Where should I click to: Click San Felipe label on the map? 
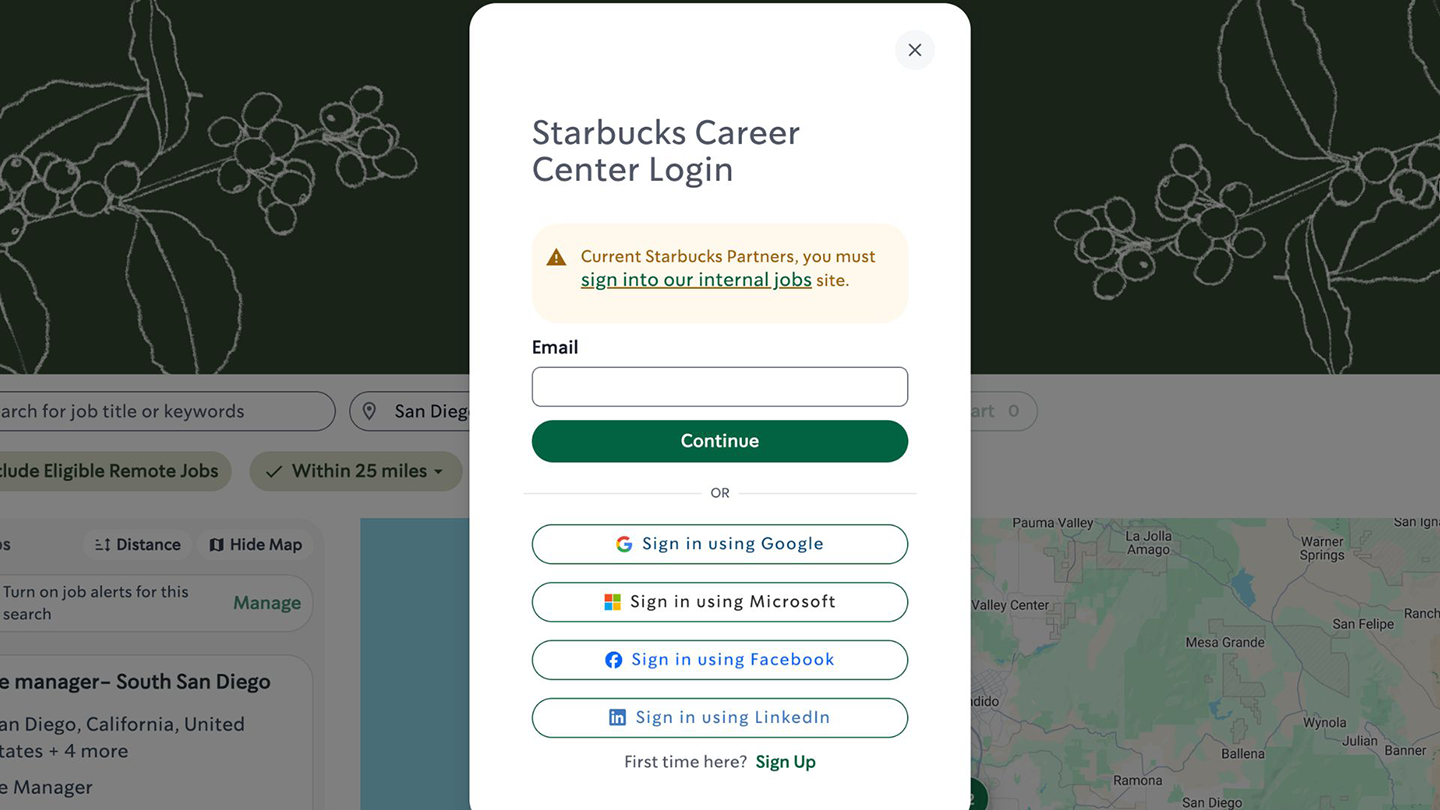click(x=1363, y=624)
